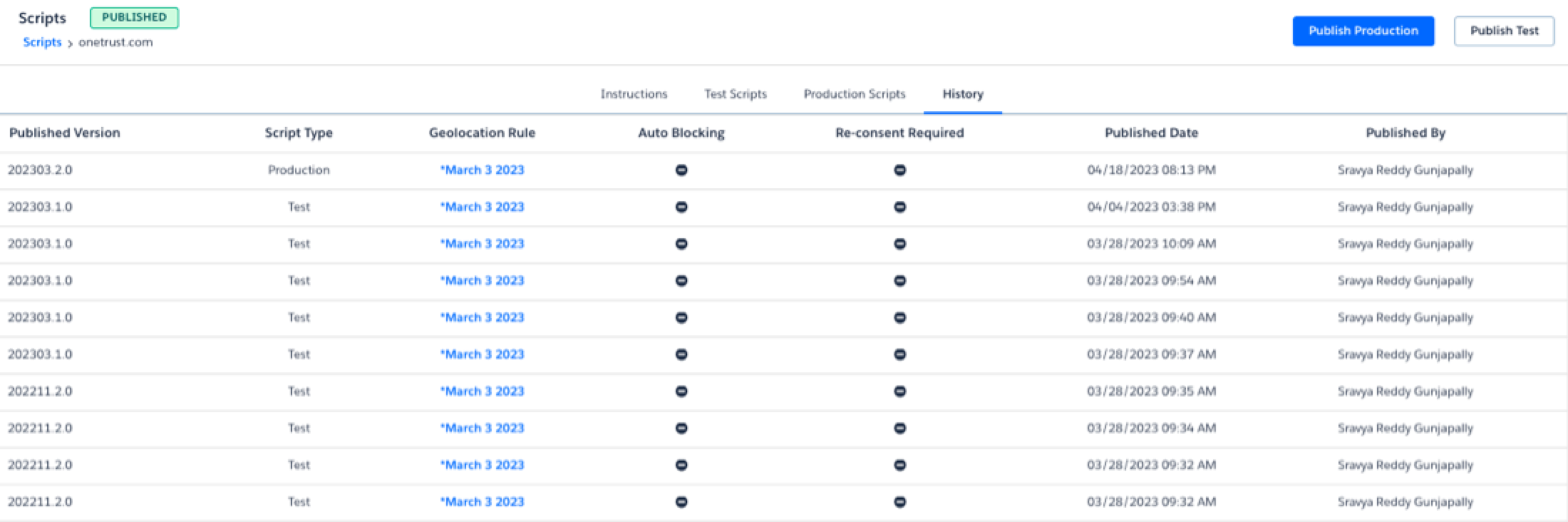This screenshot has width=1568, height=522.
Task: Click the PUBLISHED status badge
Action: pyautogui.click(x=134, y=18)
